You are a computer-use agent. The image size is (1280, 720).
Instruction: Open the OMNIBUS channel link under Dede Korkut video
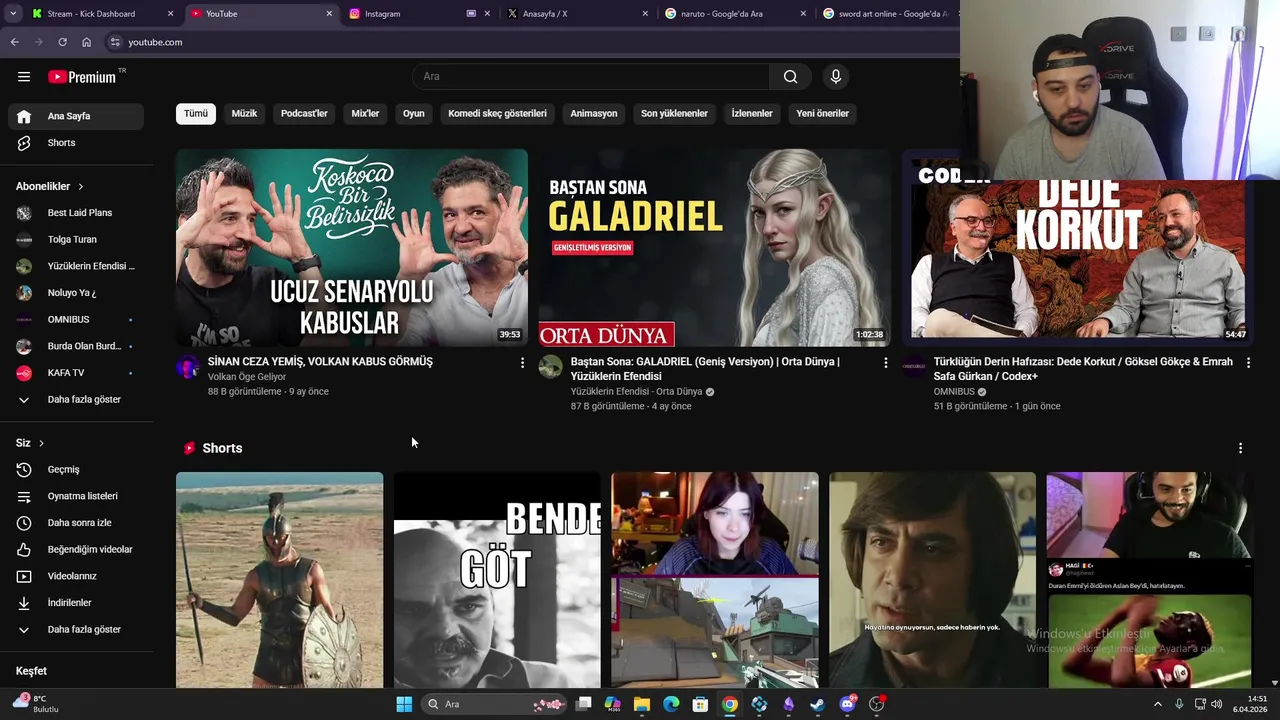(954, 392)
